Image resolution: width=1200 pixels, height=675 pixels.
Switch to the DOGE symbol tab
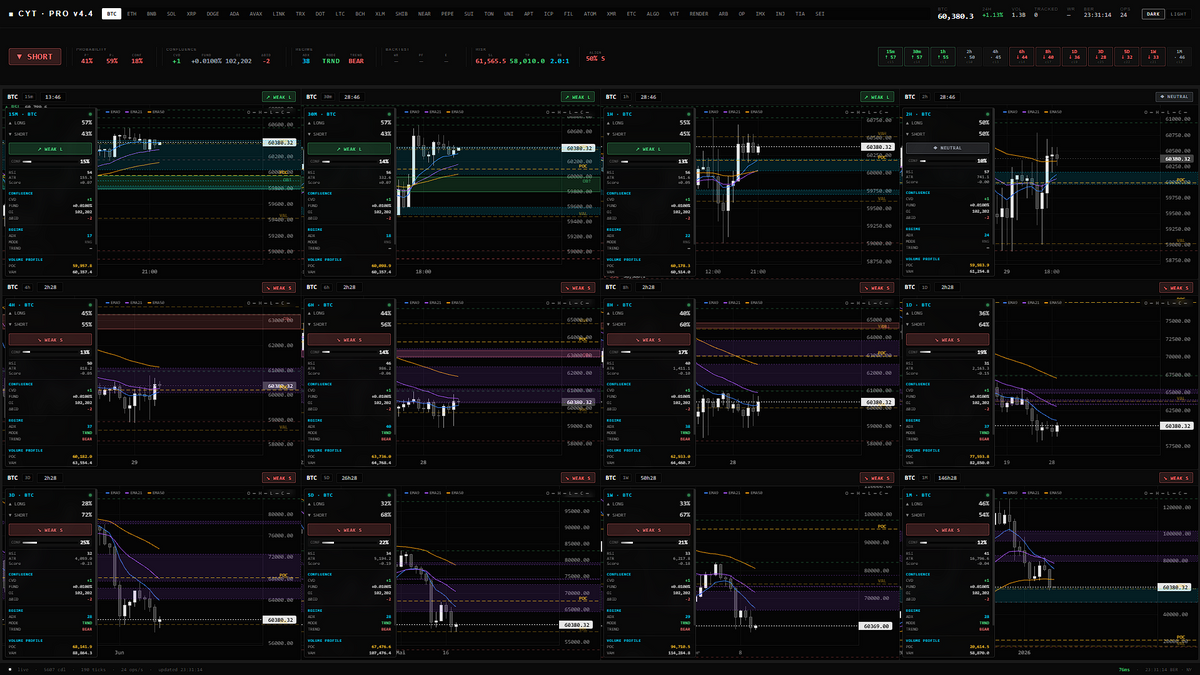pyautogui.click(x=212, y=15)
